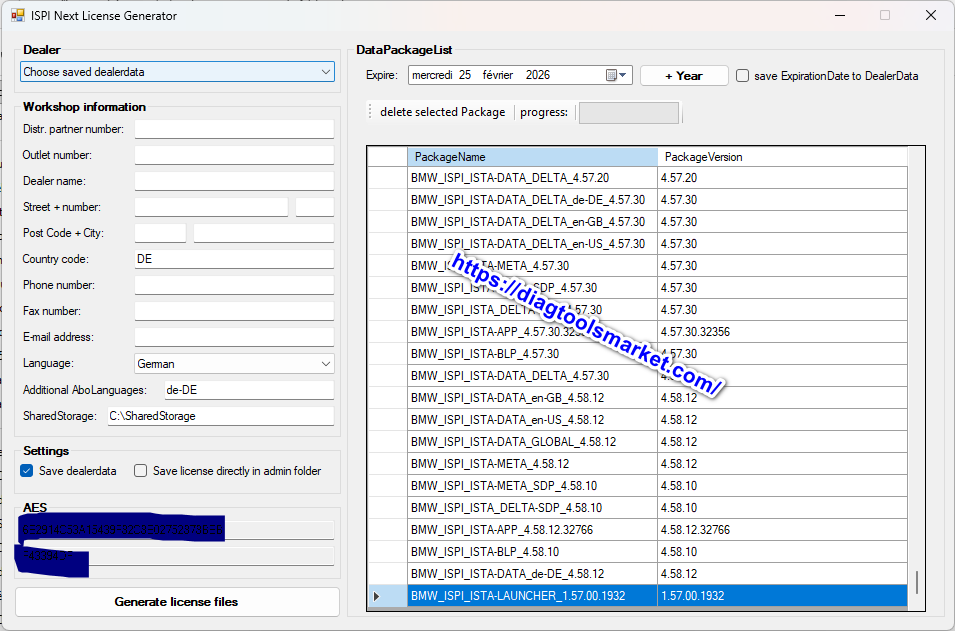955x631 pixels.
Task: Open the Language dropdown set to German
Action: [x=326, y=364]
